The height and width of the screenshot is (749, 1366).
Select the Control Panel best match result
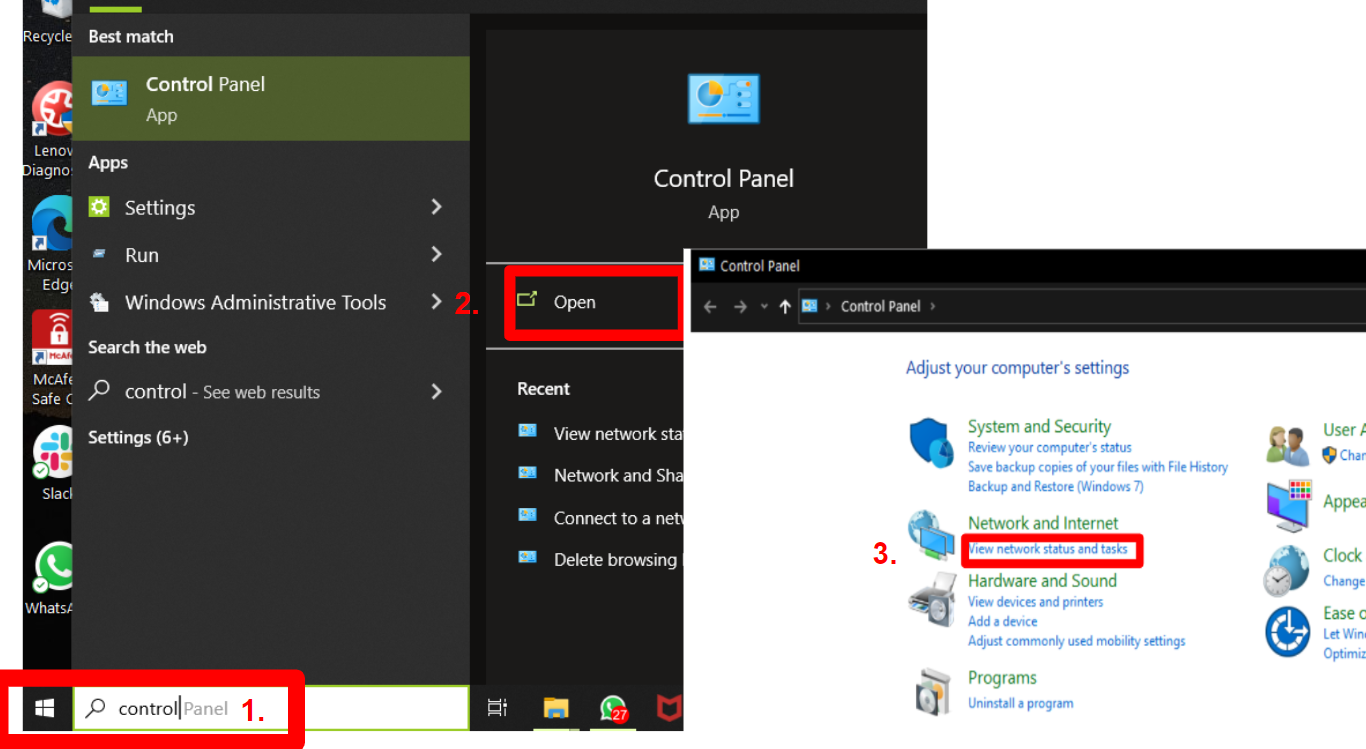pyautogui.click(x=270, y=98)
